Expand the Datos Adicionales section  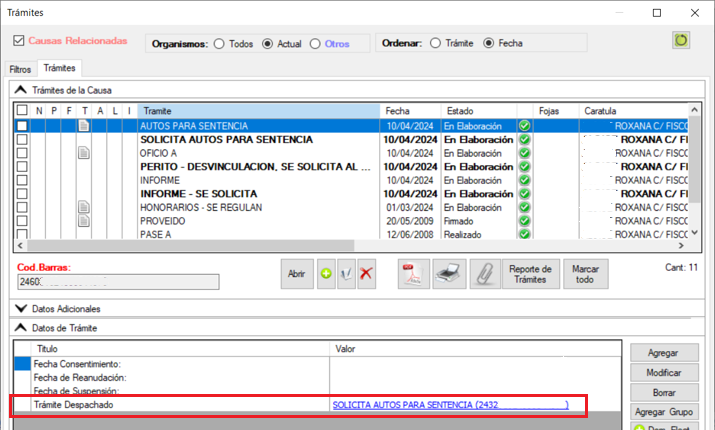(x=21, y=309)
